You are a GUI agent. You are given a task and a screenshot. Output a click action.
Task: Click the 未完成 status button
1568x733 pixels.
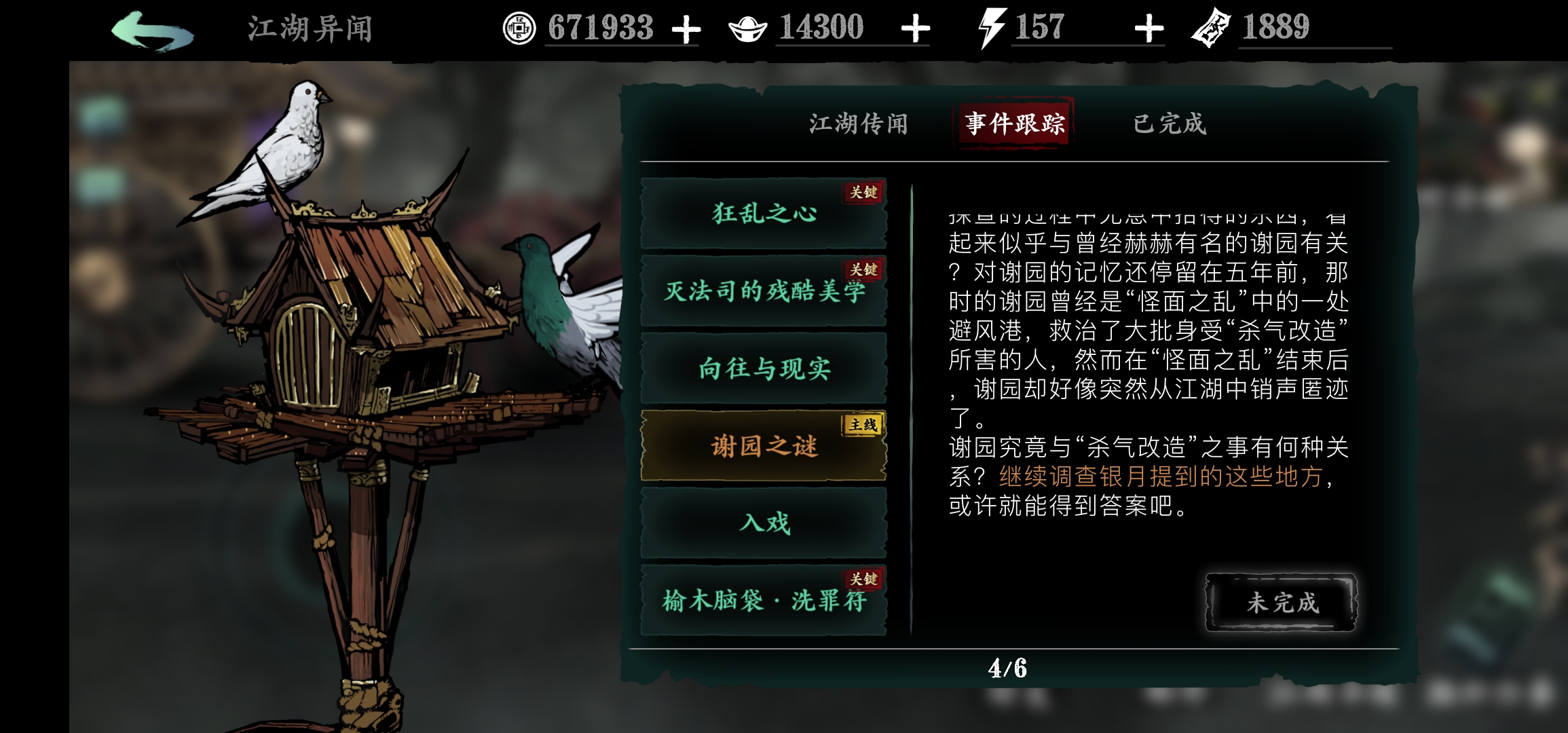(1282, 603)
